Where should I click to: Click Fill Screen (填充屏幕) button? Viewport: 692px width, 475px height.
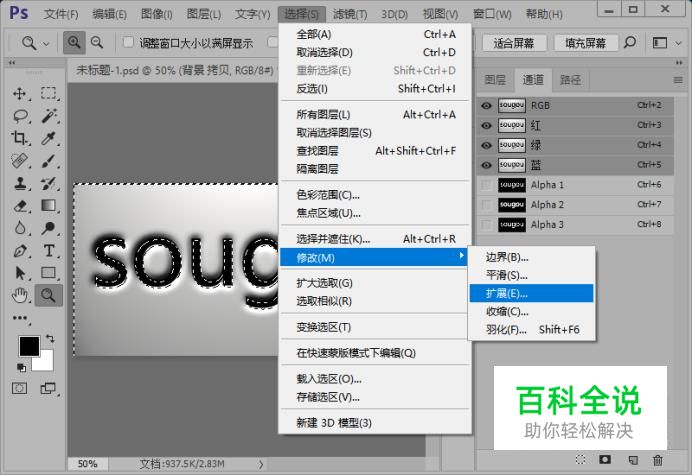[x=586, y=43]
